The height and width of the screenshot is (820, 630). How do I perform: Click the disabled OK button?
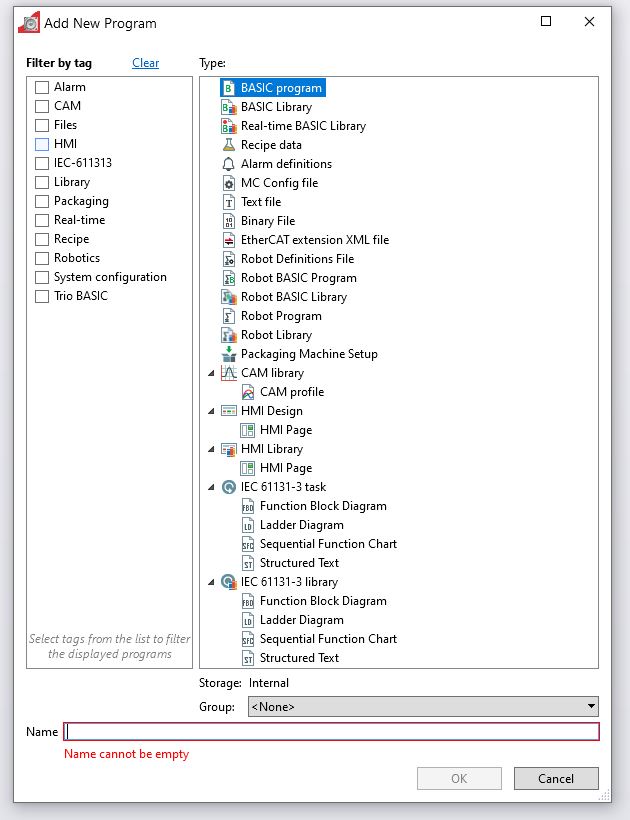tap(459, 779)
